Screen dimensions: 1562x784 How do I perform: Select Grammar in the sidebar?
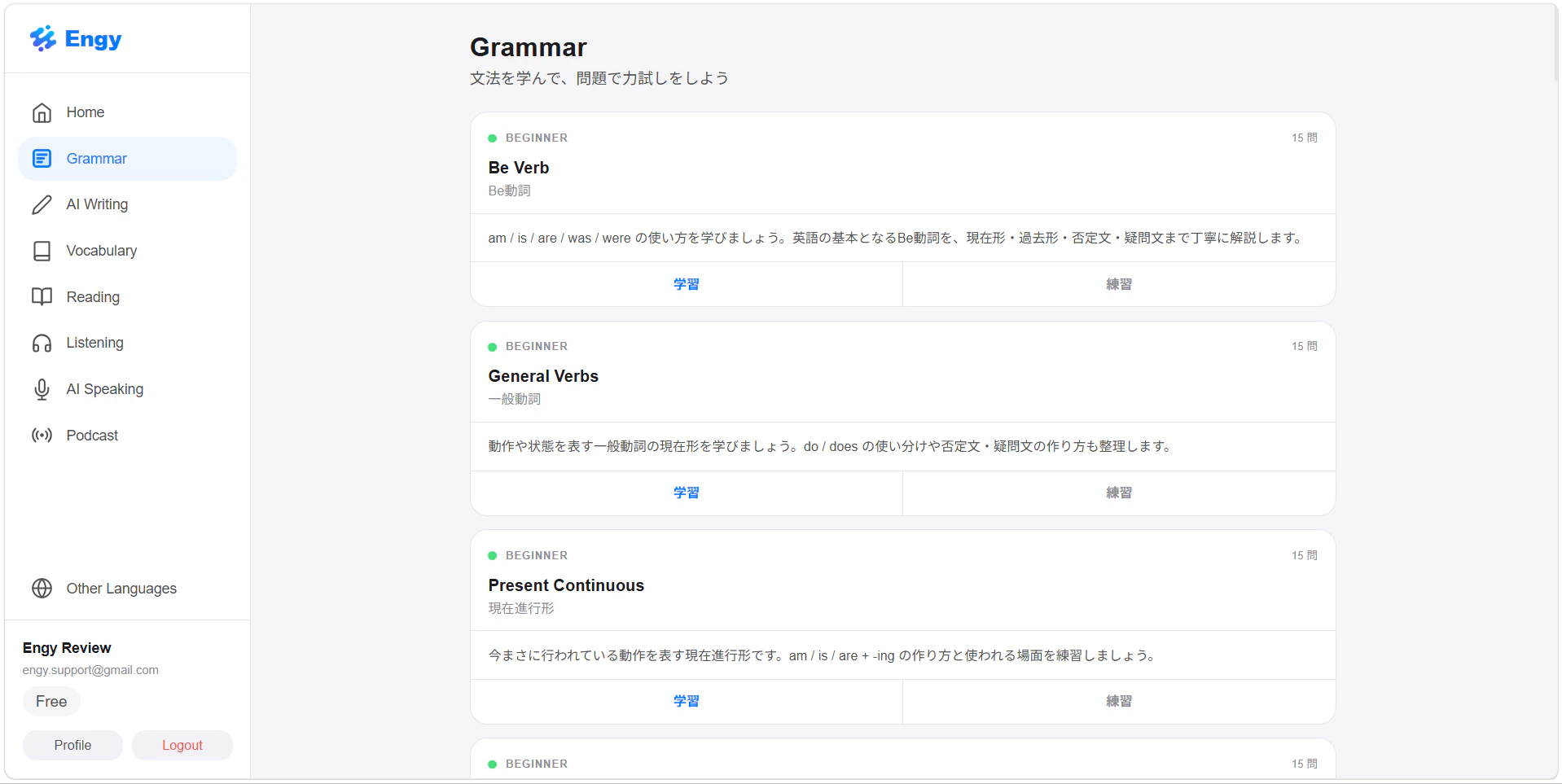click(x=128, y=159)
